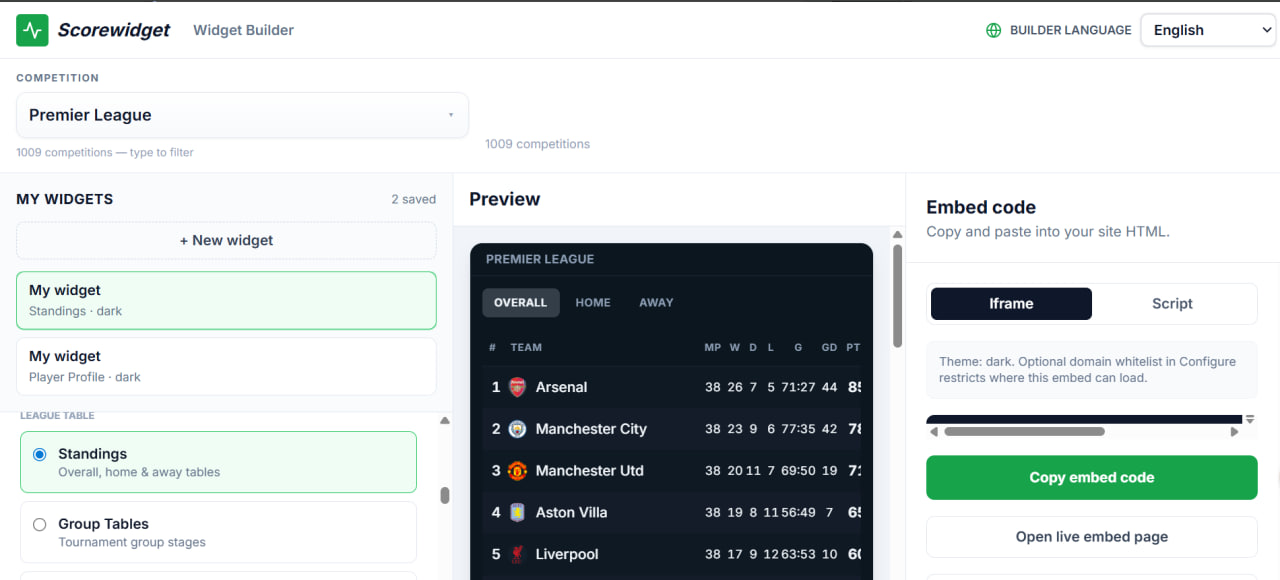Image resolution: width=1280 pixels, height=580 pixels.
Task: Click the MP column header
Action: click(x=713, y=347)
